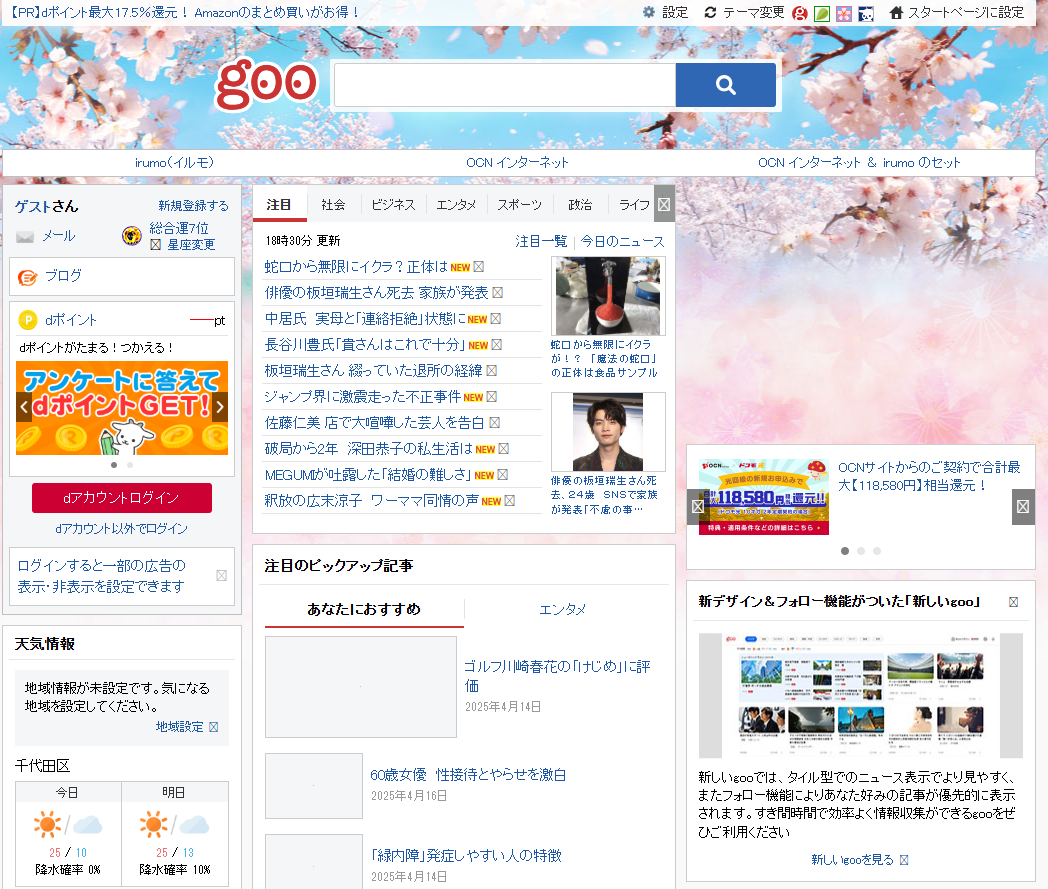Image resolution: width=1048 pixels, height=889 pixels.
Task: Click the goo logo
Action: click(266, 84)
